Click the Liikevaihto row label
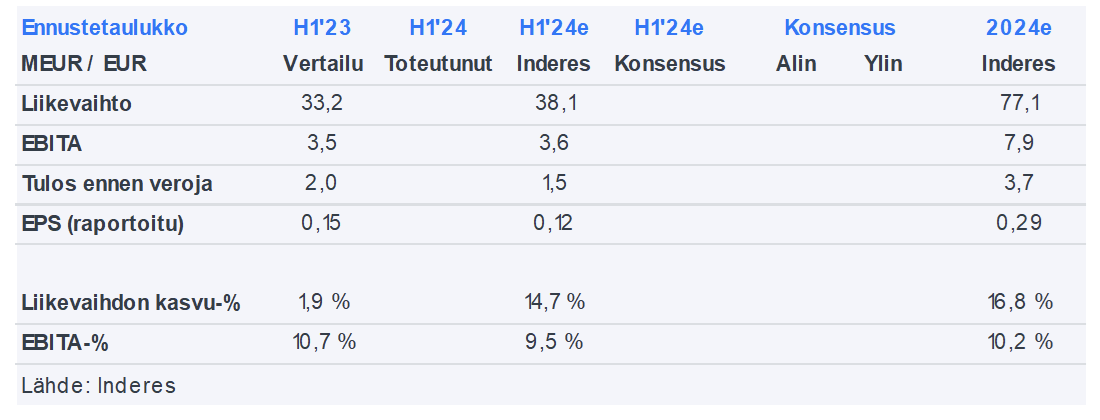Image resolution: width=1100 pixels, height=420 pixels. pos(76,103)
